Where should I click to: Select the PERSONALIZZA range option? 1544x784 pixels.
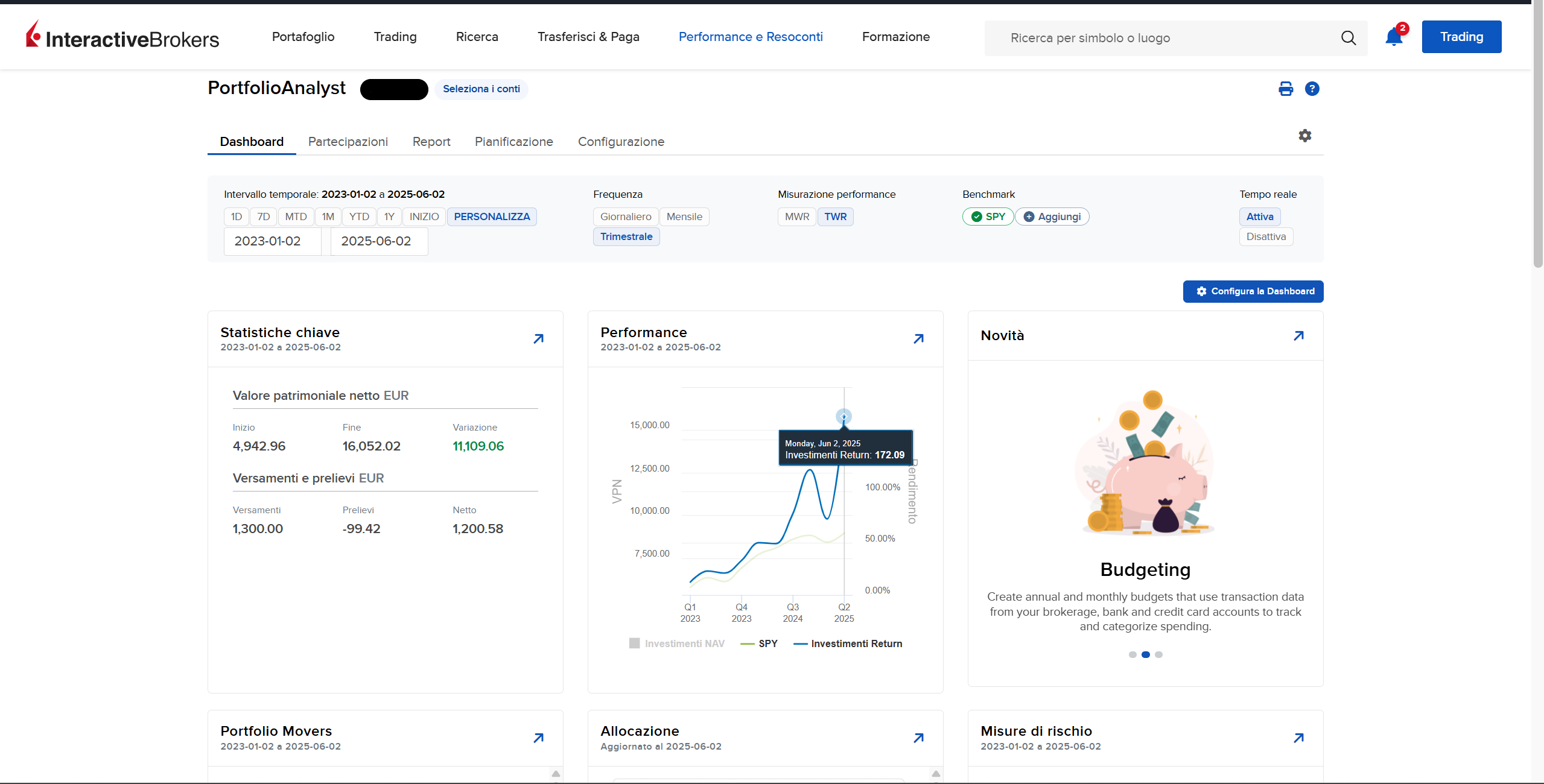[x=492, y=217]
